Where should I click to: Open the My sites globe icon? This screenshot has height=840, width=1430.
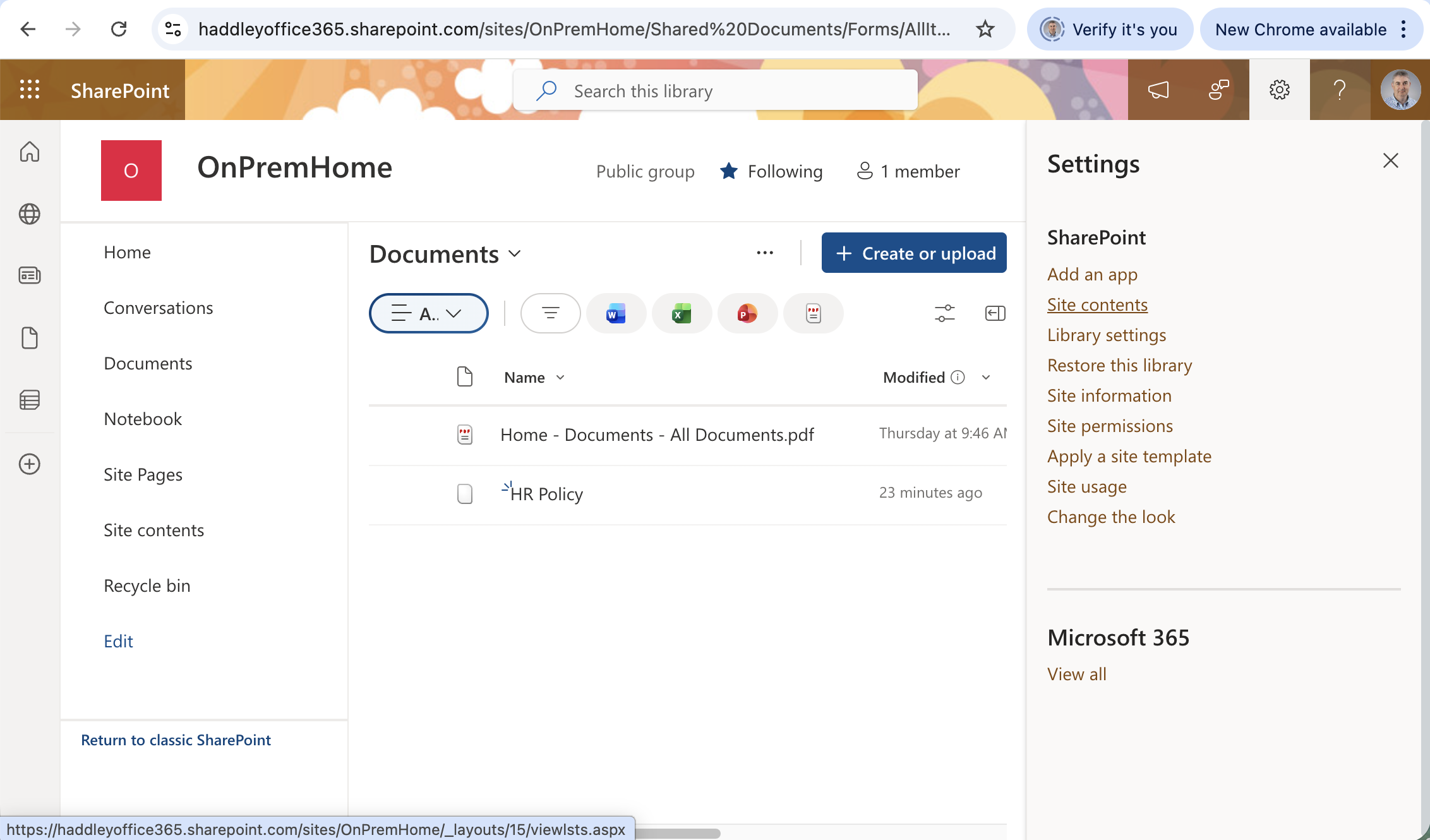(30, 214)
